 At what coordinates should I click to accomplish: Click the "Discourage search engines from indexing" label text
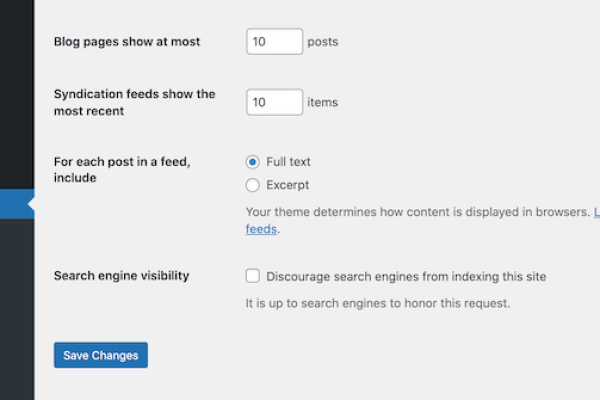(406, 276)
